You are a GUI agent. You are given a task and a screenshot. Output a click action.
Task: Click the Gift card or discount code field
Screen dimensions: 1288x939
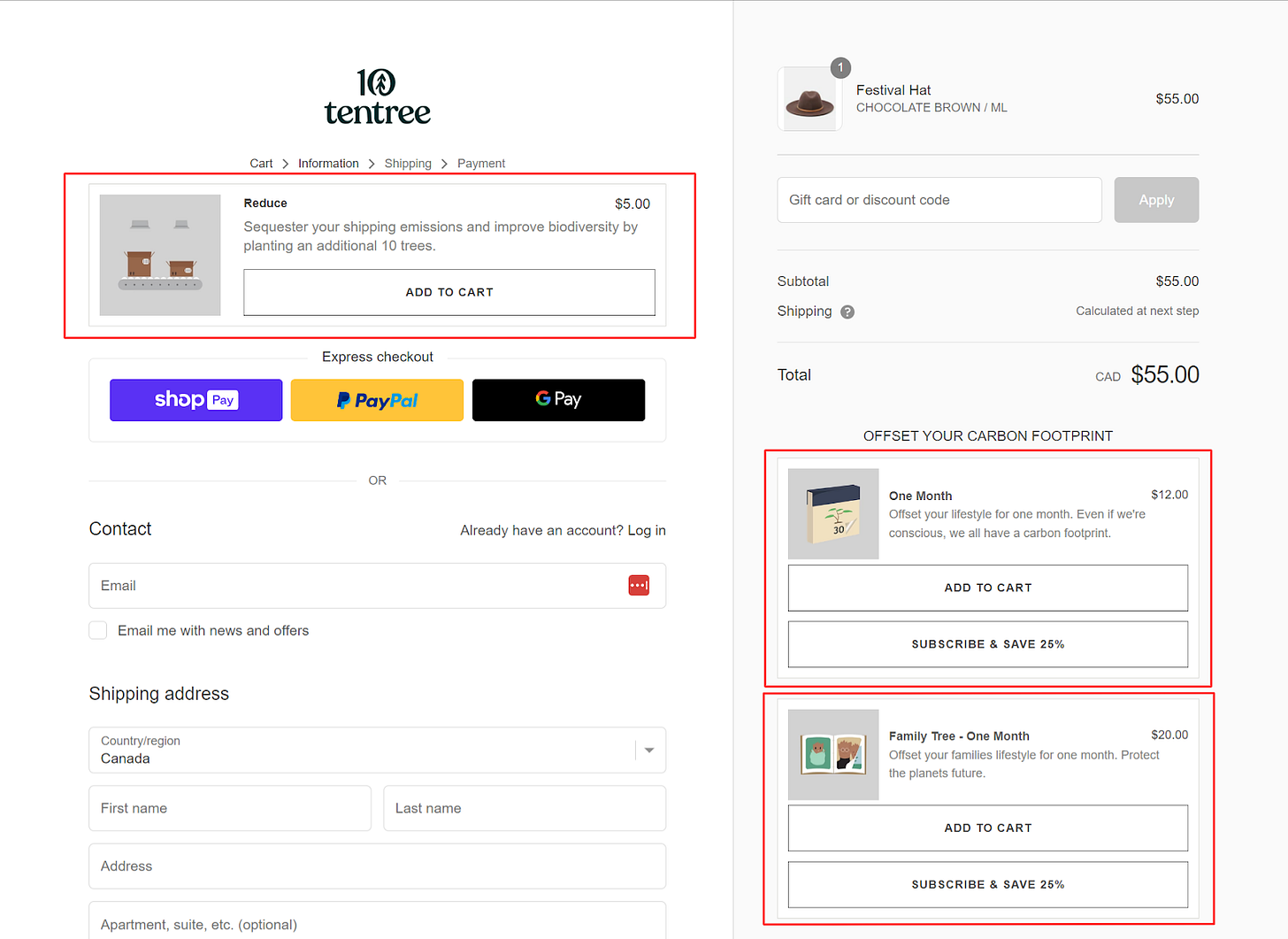(939, 200)
